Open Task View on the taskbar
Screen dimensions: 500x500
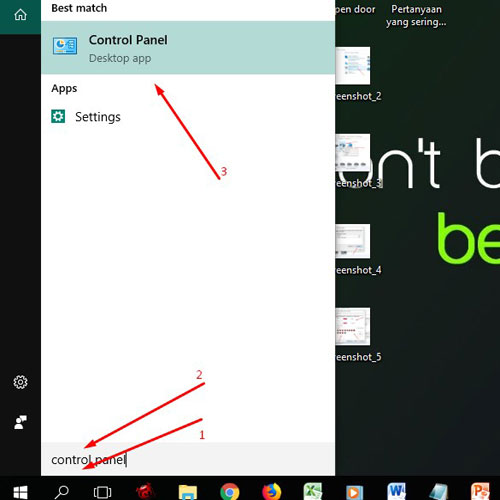pyautogui.click(x=102, y=492)
